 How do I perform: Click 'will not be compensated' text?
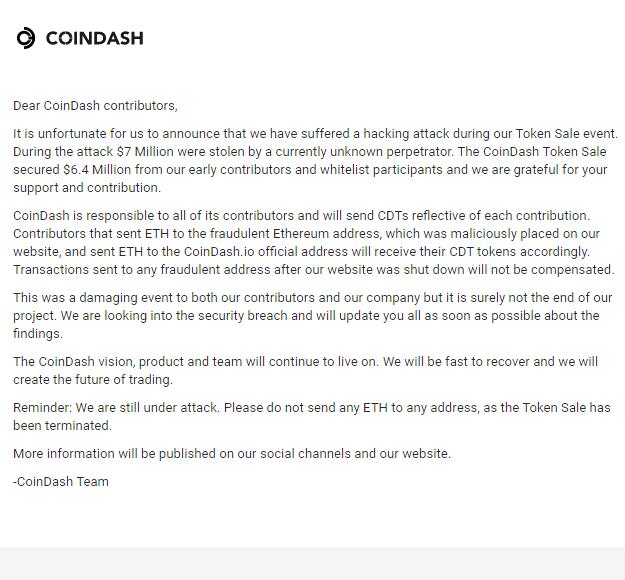point(541,269)
